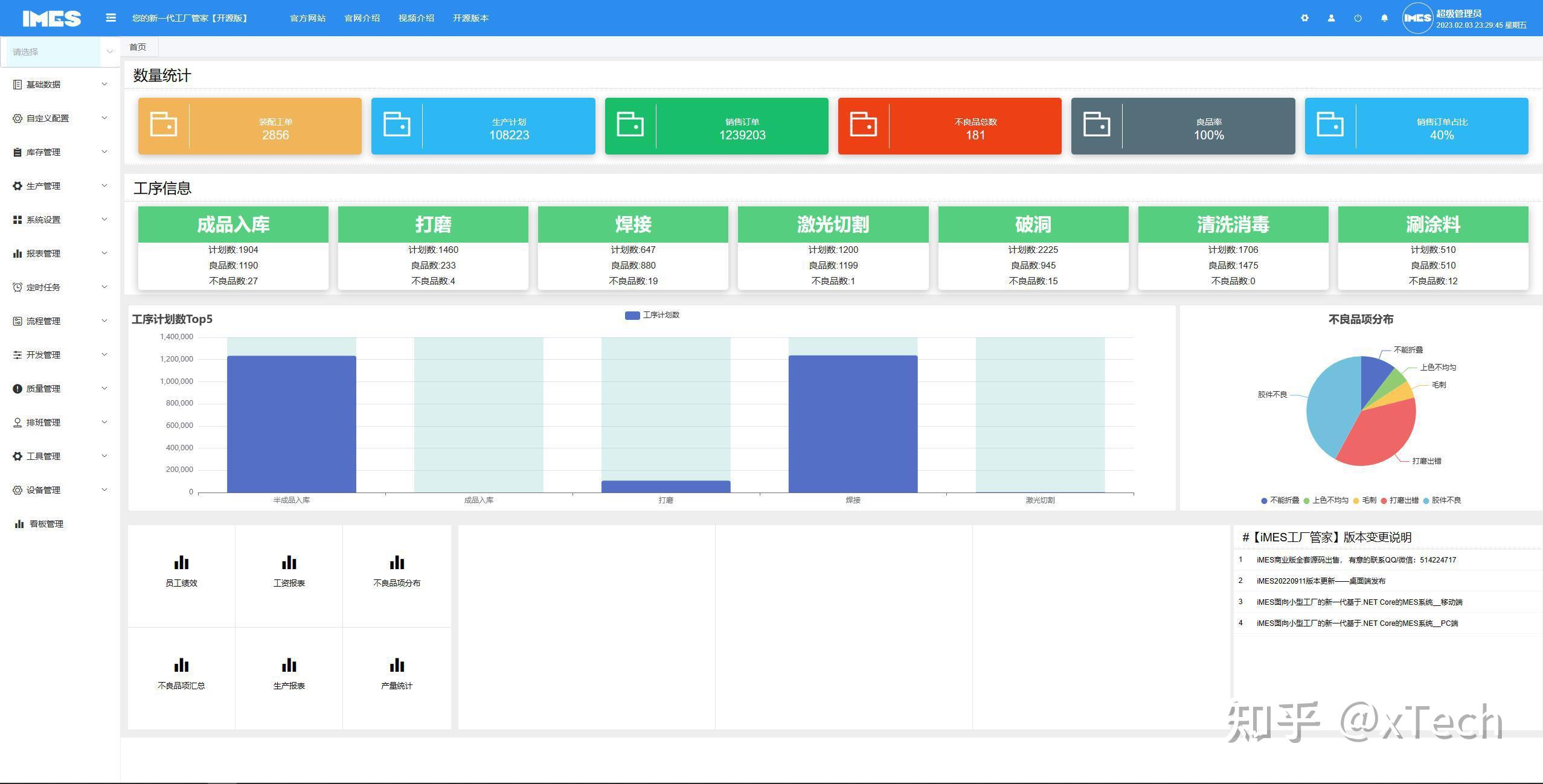Screen dimensions: 1543x784
Task: Click the wallet icon on 良品率 card
Action: coord(1097,124)
